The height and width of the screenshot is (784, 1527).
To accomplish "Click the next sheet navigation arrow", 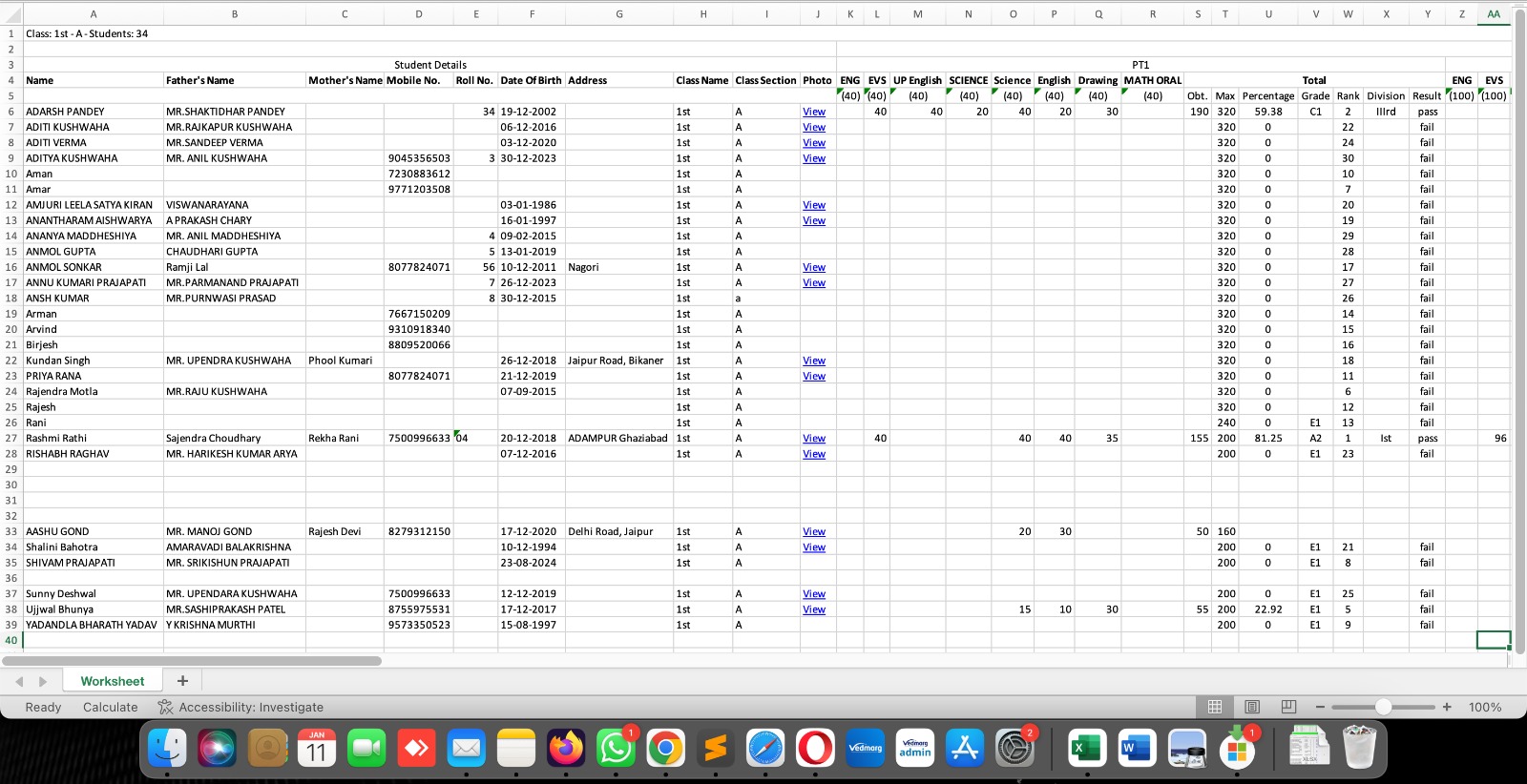I will [x=42, y=681].
